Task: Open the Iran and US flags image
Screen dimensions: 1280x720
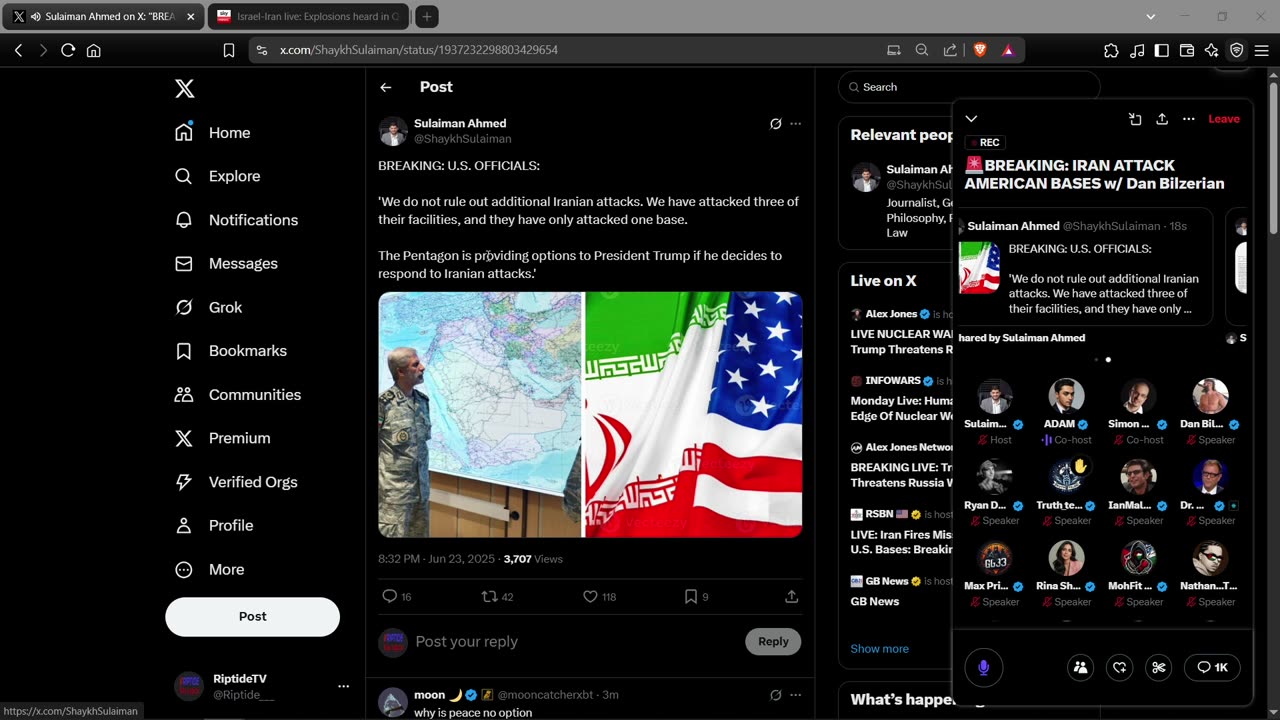Action: click(x=693, y=415)
